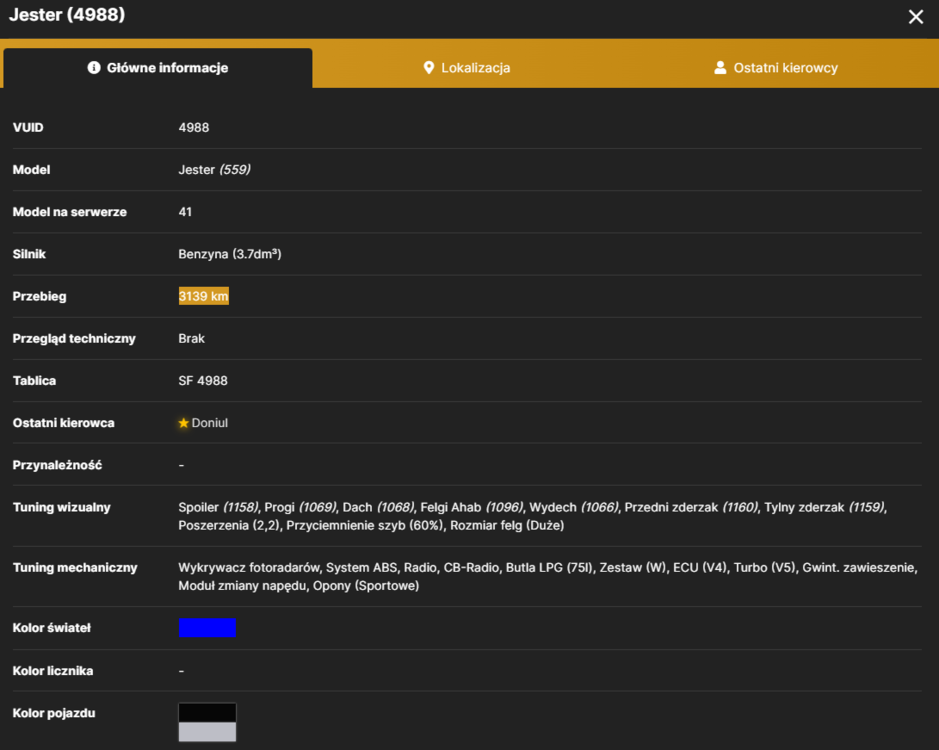Click the Przyciemnienie szyb (60%) entry
The image size is (939, 750).
[365, 525]
